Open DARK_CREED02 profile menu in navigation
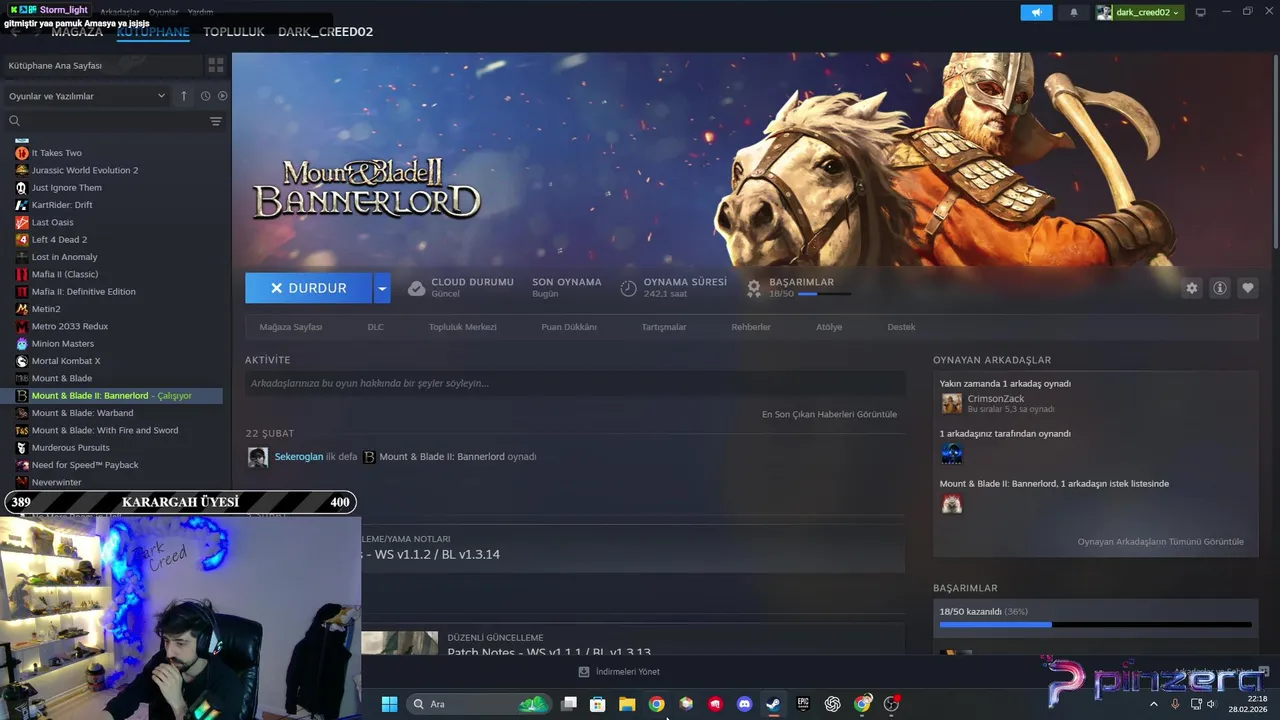 pyautogui.click(x=325, y=32)
